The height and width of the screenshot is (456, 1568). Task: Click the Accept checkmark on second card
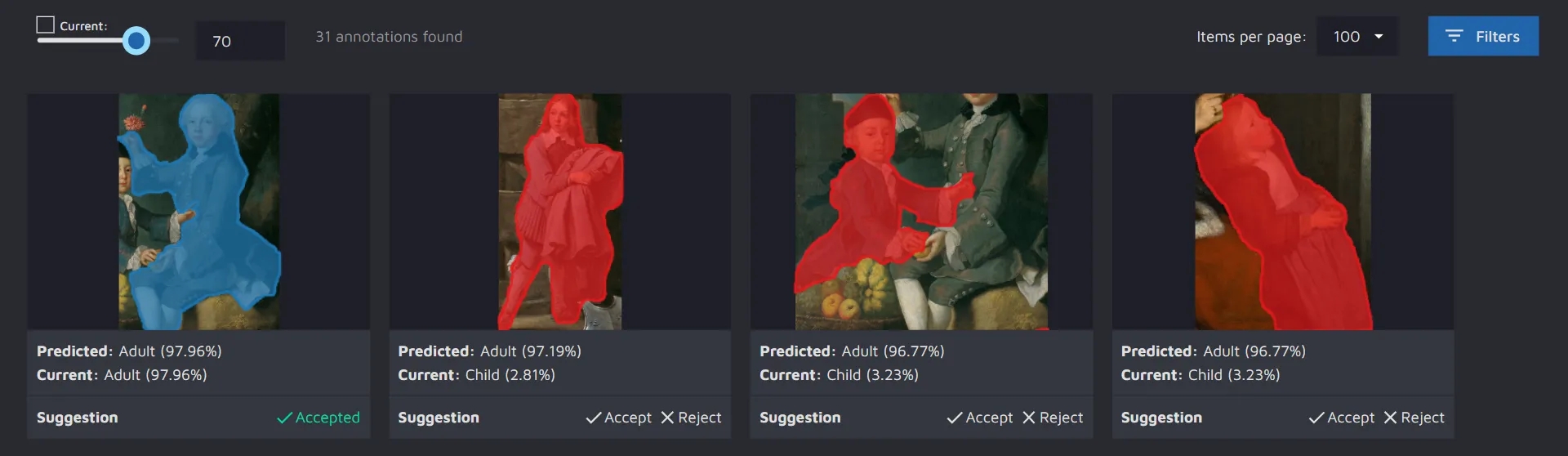(594, 418)
